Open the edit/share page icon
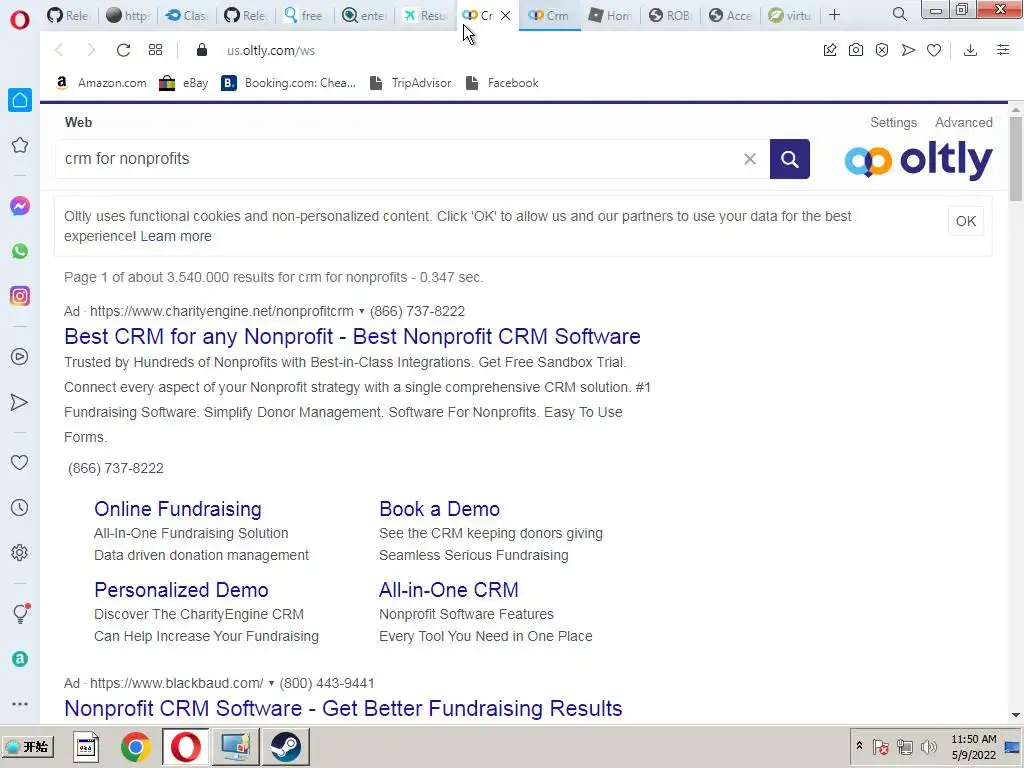 click(830, 50)
